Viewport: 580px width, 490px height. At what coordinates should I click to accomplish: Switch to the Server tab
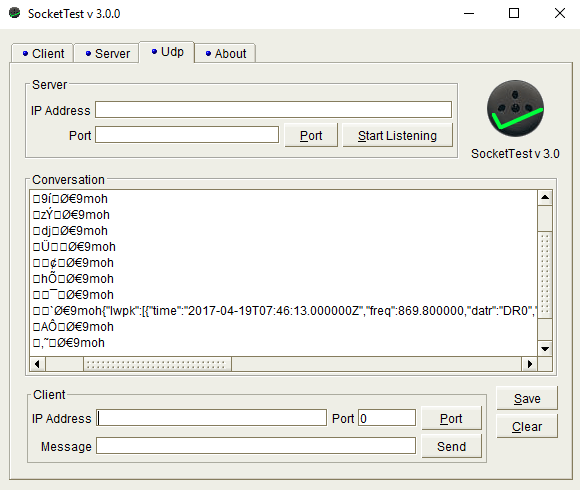pyautogui.click(x=107, y=53)
